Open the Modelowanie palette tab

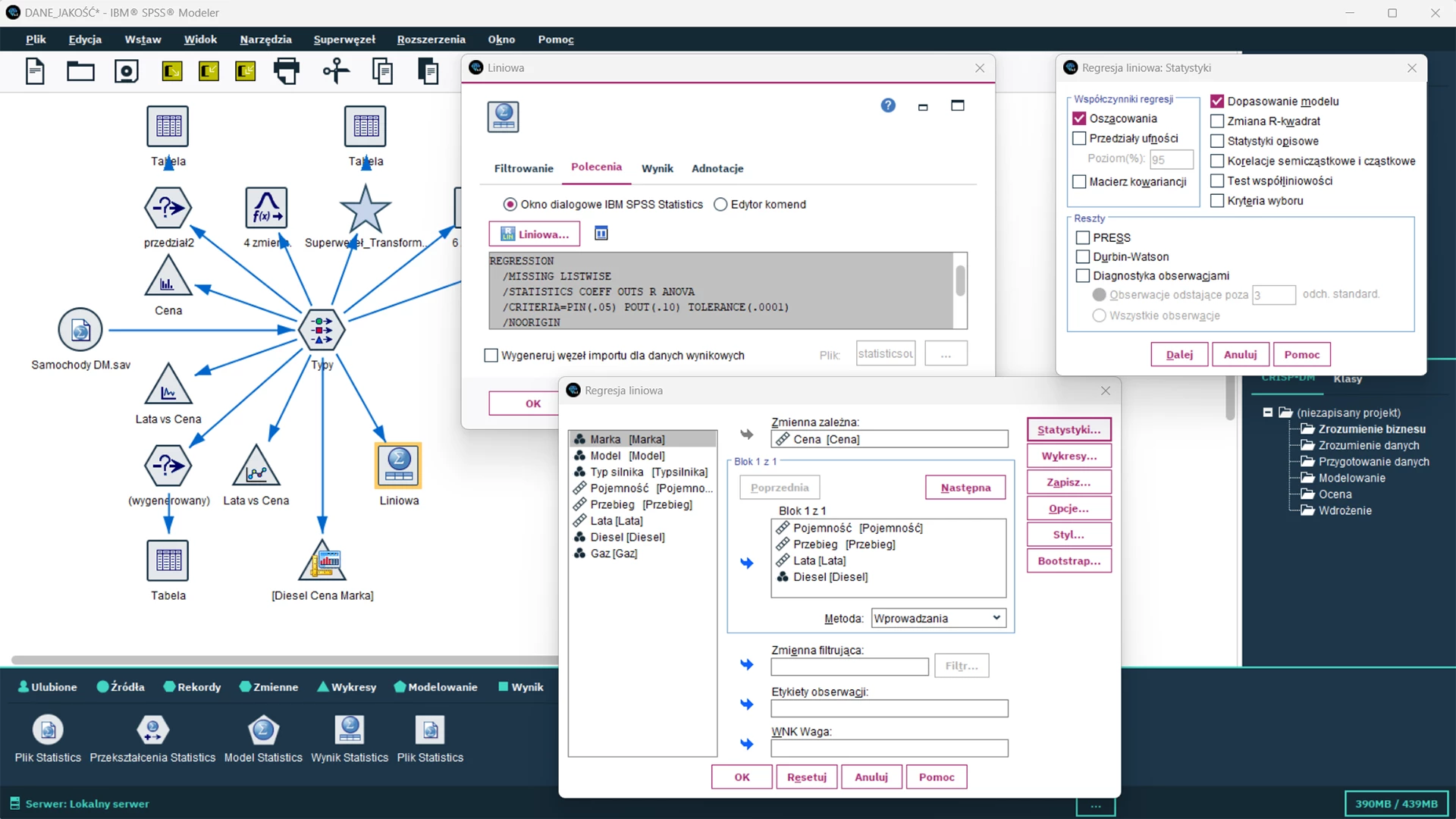pos(436,687)
